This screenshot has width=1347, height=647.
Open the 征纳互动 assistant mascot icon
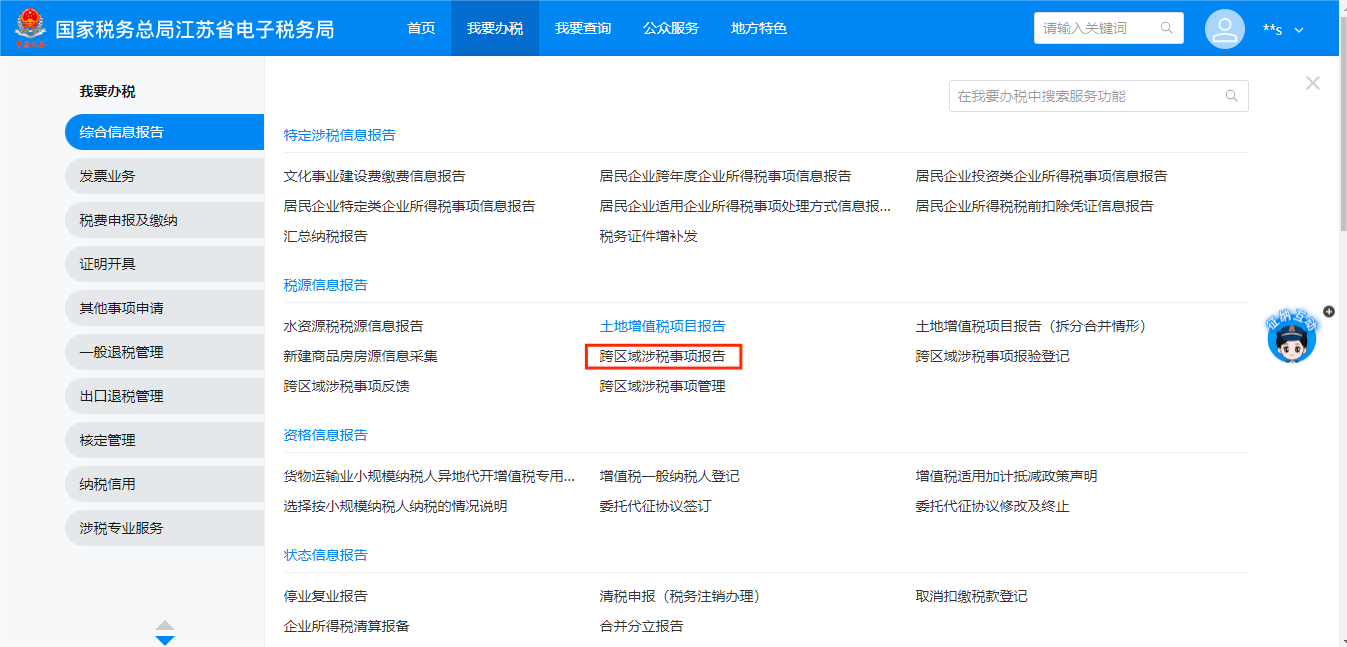point(1291,339)
